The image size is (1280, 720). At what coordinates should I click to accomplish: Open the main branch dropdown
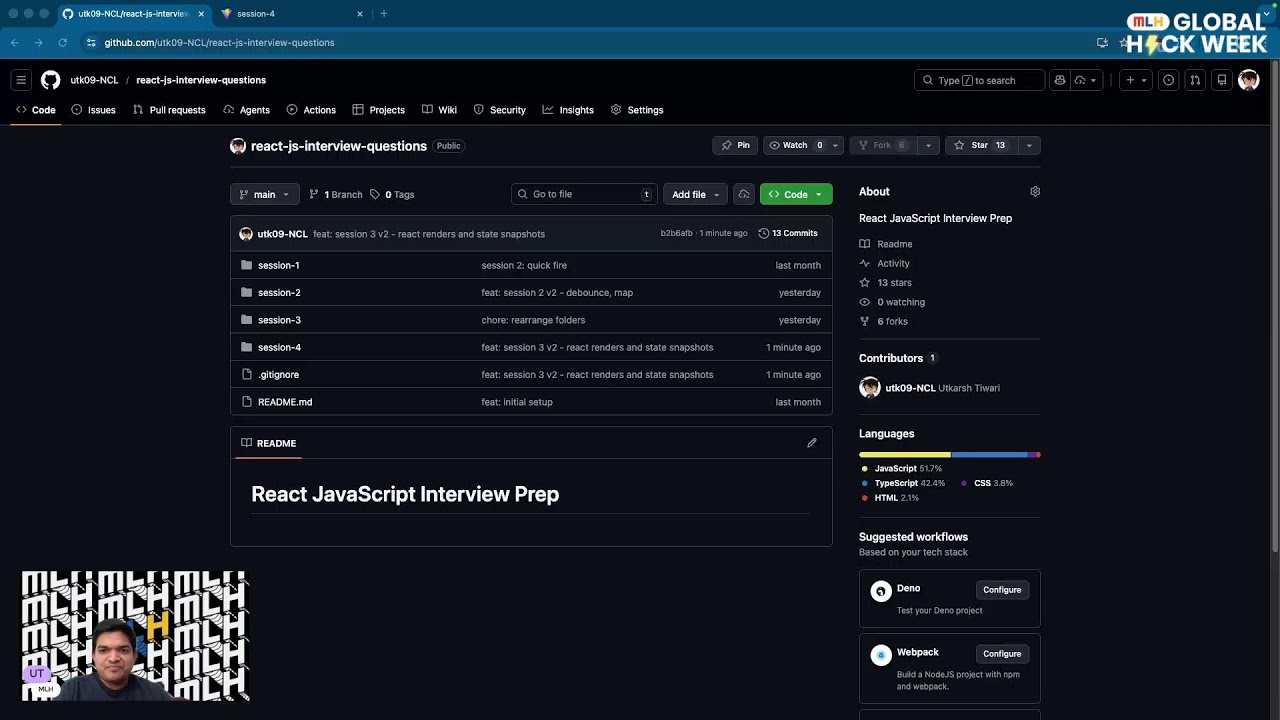[264, 194]
